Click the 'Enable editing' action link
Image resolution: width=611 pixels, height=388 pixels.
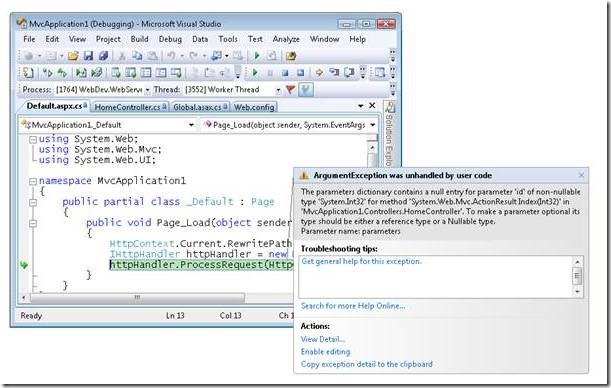(325, 352)
